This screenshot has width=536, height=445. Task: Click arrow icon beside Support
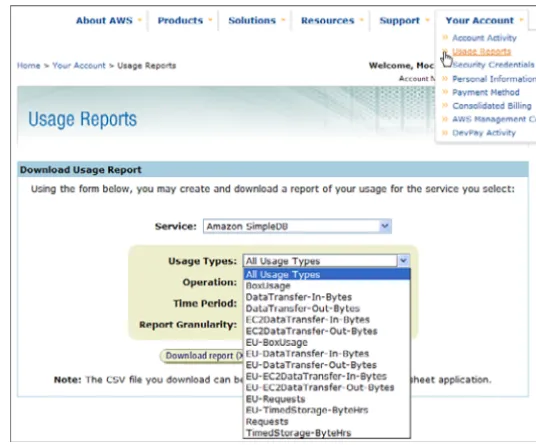tap(427, 20)
